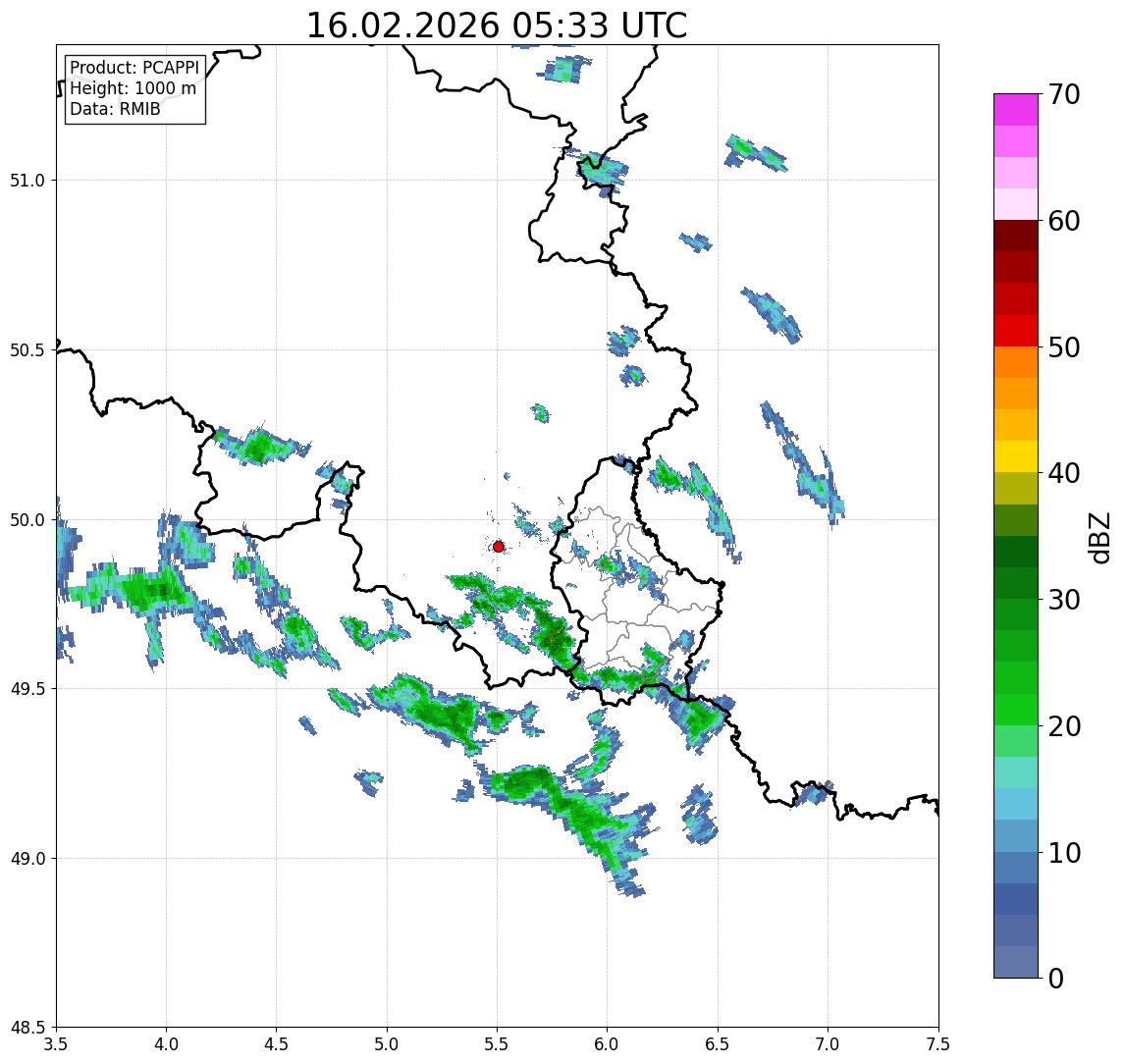The height and width of the screenshot is (1064, 1124).
Task: Select the 'Data: RMIB' legend line
Action: pyautogui.click(x=115, y=109)
